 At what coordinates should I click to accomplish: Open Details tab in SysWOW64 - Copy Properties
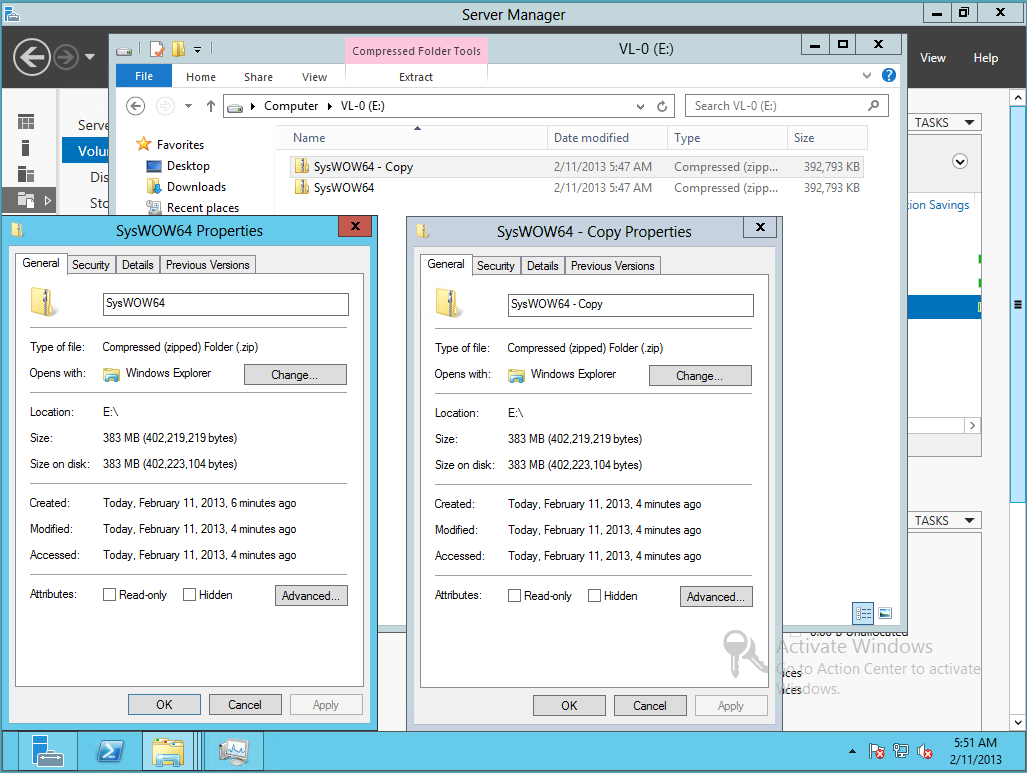coord(542,266)
